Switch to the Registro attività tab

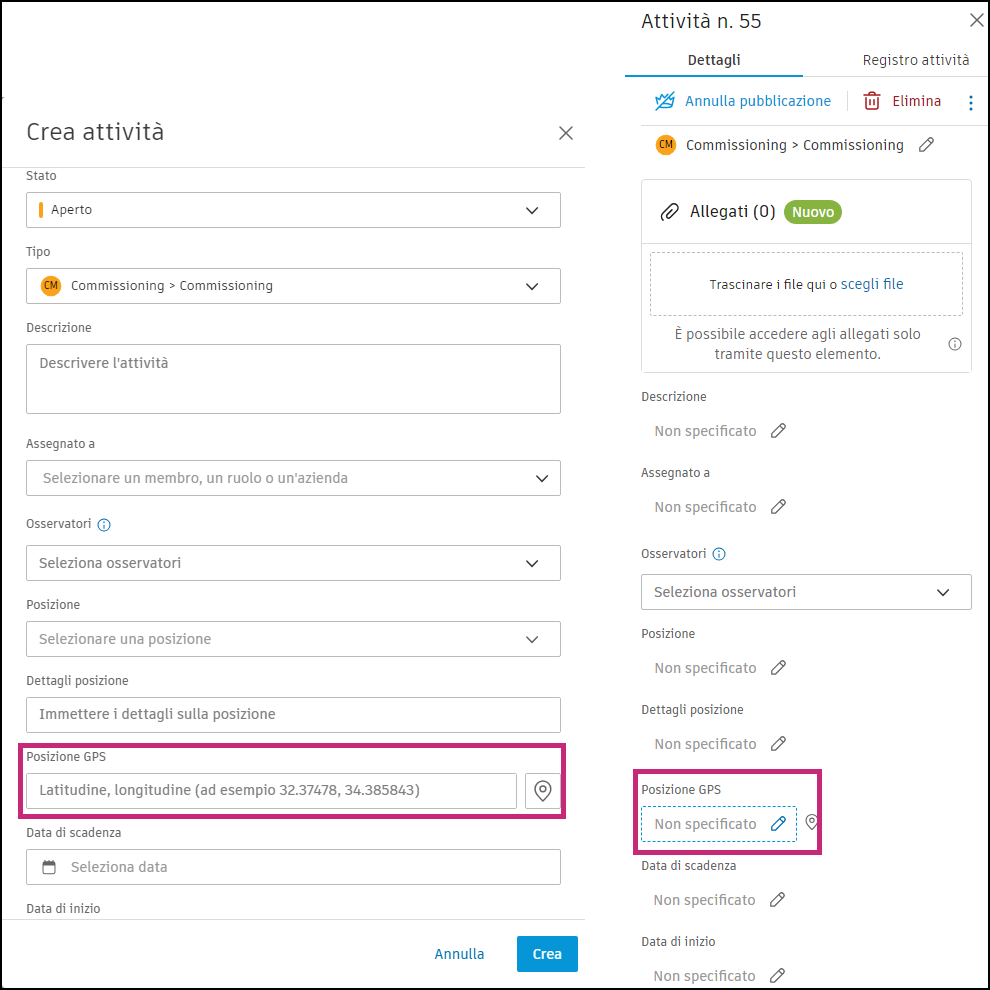[x=916, y=60]
